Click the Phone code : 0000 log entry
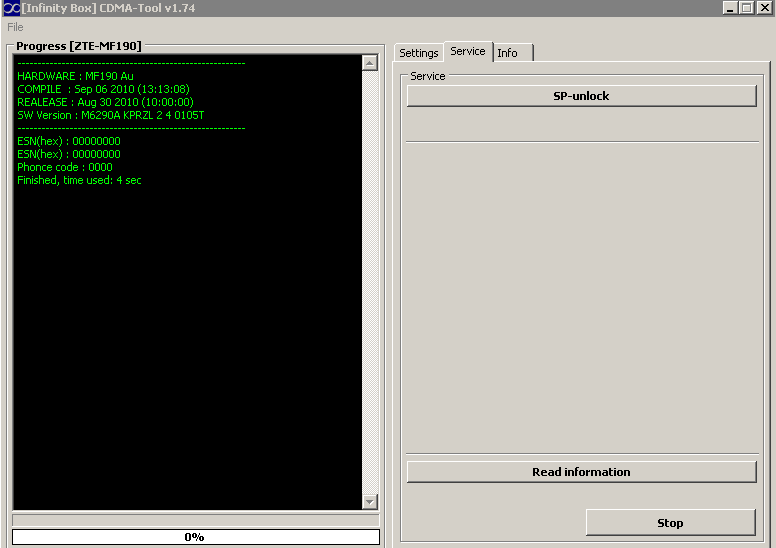Image resolution: width=776 pixels, height=548 pixels. pos(64,167)
